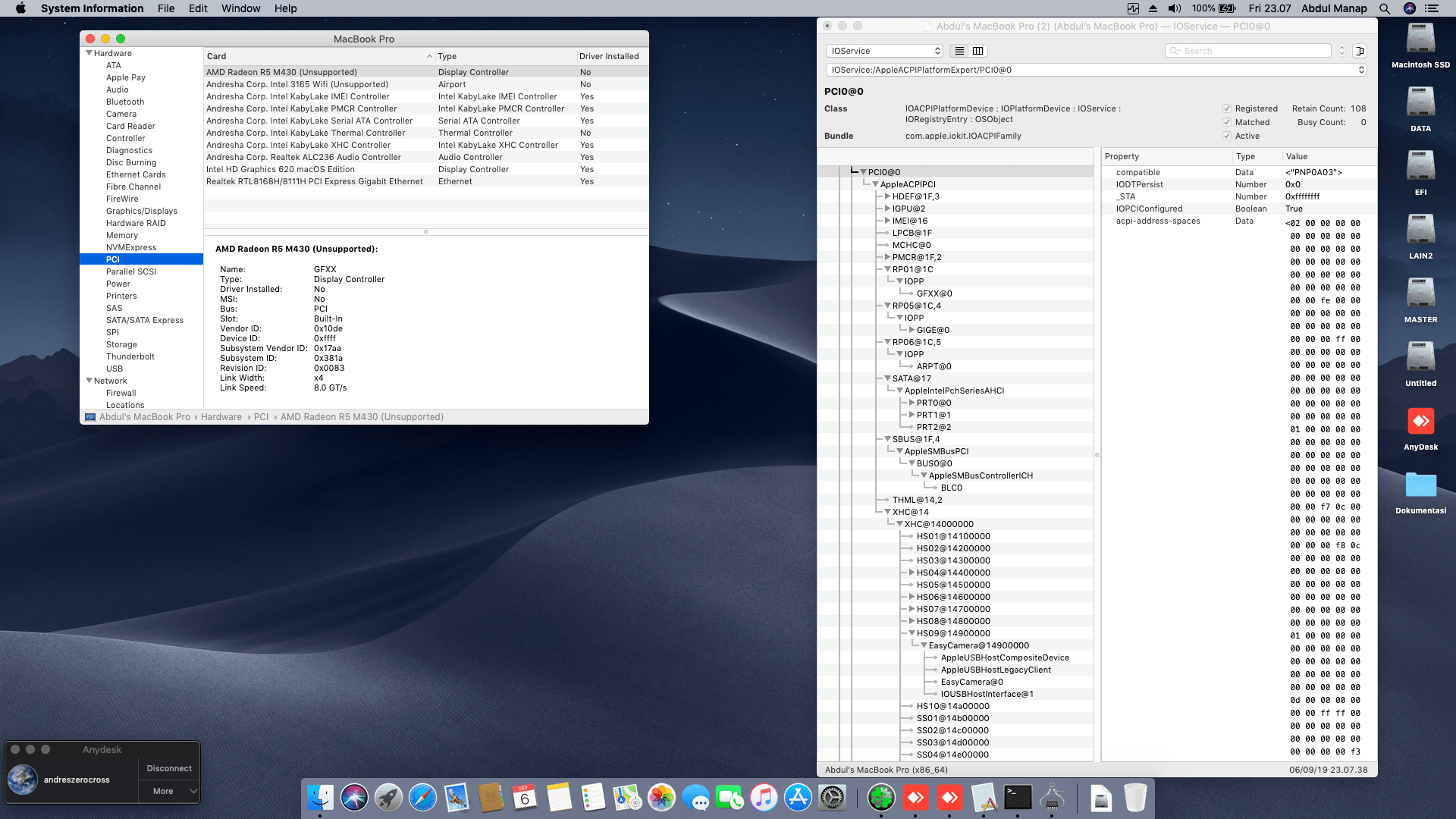Toggle the detail pane icon beside search
Image resolution: width=1456 pixels, height=819 pixels.
click(x=1360, y=51)
